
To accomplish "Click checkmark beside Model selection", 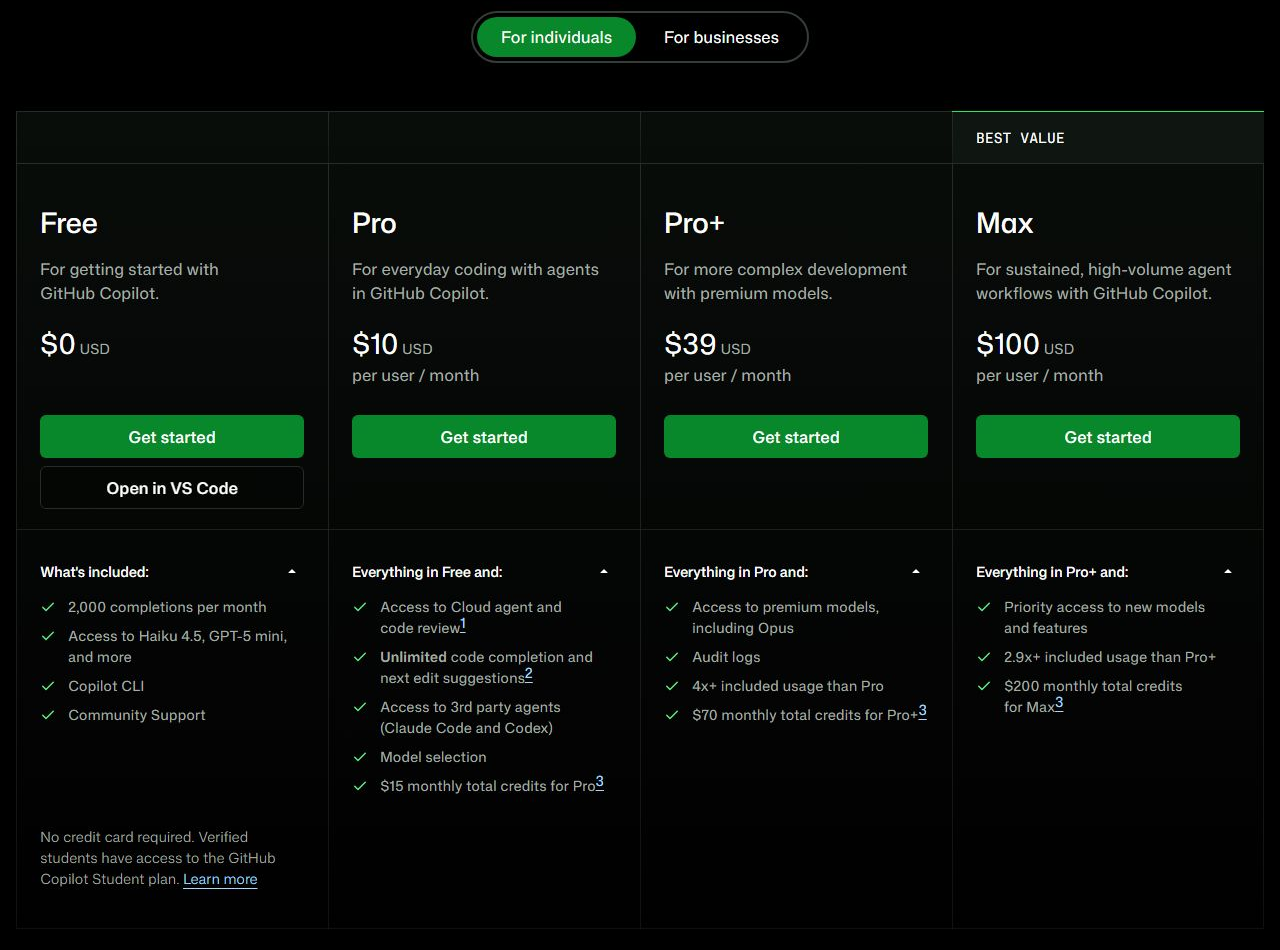I will pyautogui.click(x=360, y=757).
